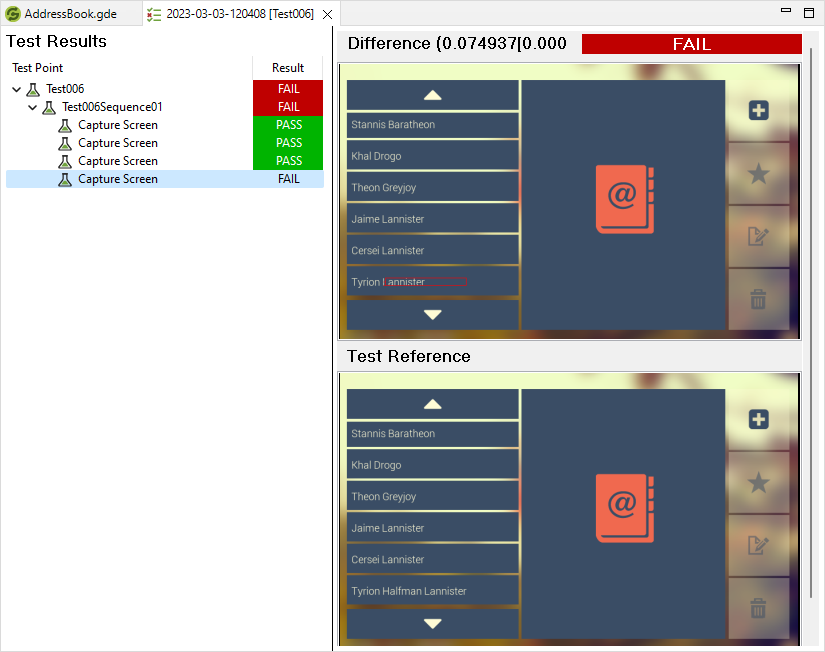Screen dimensions: 825x652
Task: Click the up scroll arrow above Stannis Baratheon
Action: (x=432, y=94)
